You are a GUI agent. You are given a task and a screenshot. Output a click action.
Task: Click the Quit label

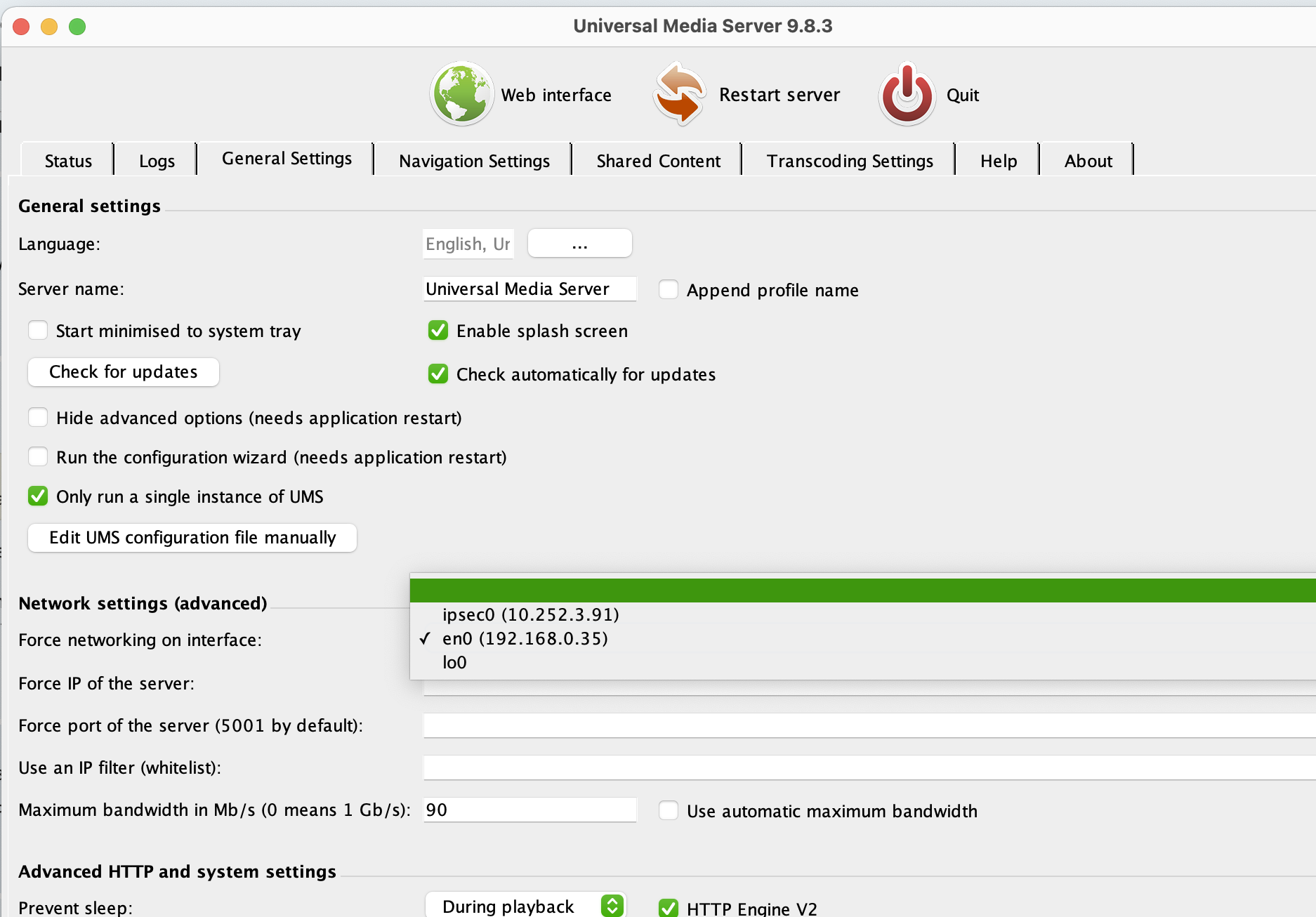pos(963,95)
